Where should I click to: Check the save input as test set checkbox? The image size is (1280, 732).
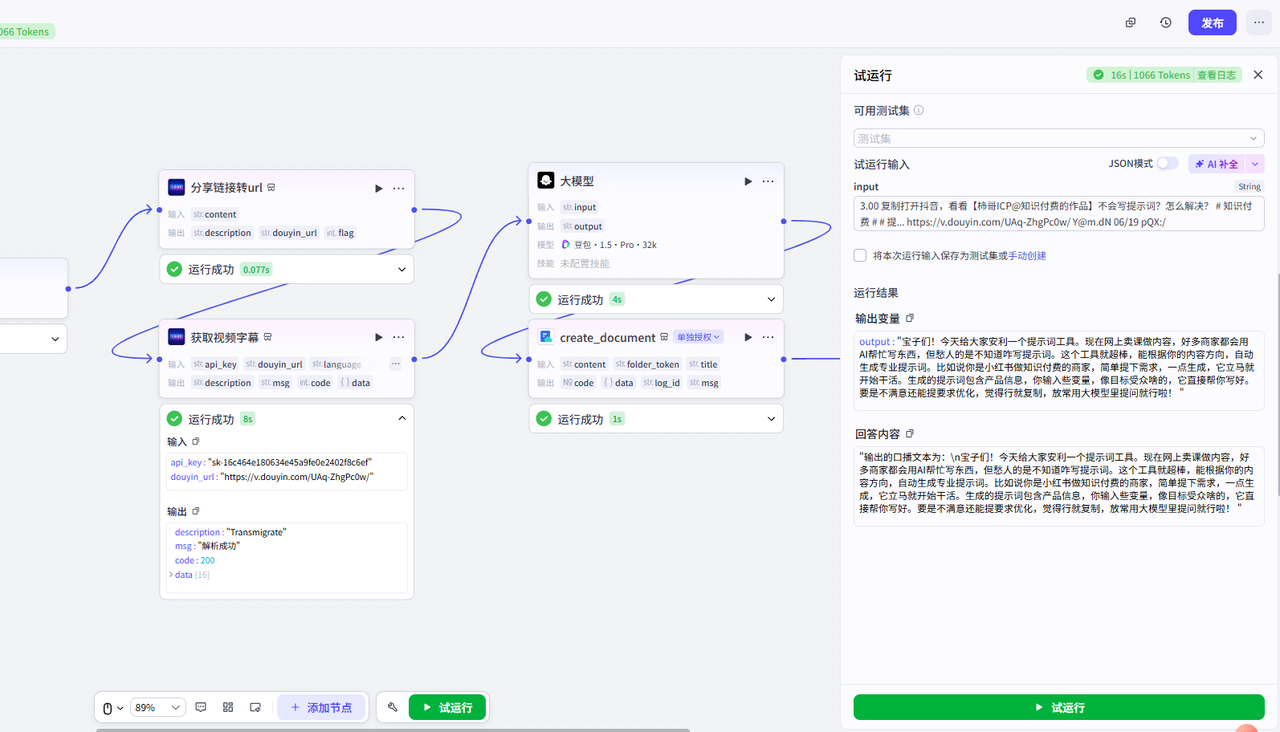[x=860, y=255]
